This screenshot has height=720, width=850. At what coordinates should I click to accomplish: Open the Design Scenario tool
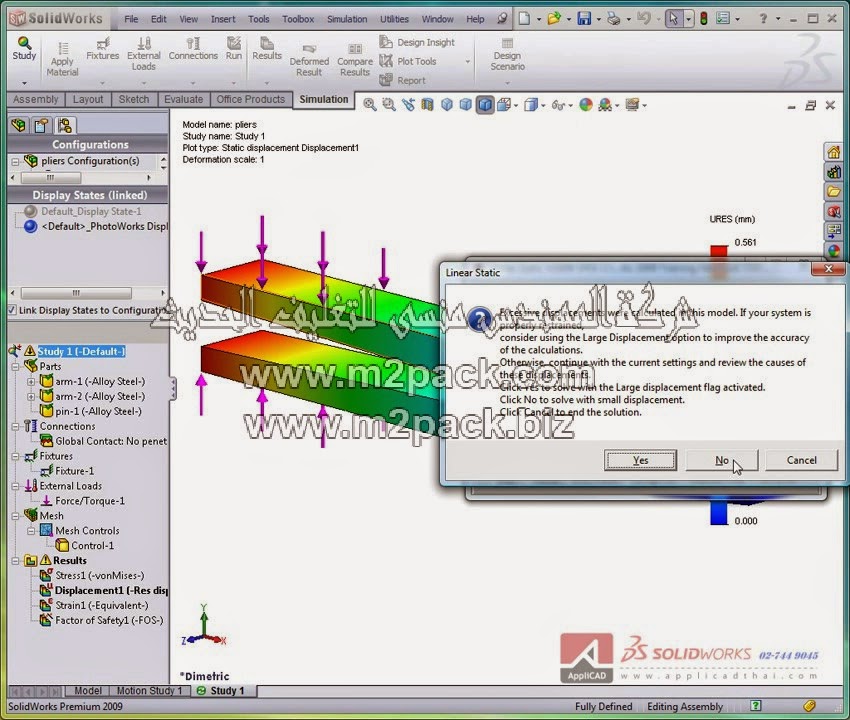coord(507,54)
